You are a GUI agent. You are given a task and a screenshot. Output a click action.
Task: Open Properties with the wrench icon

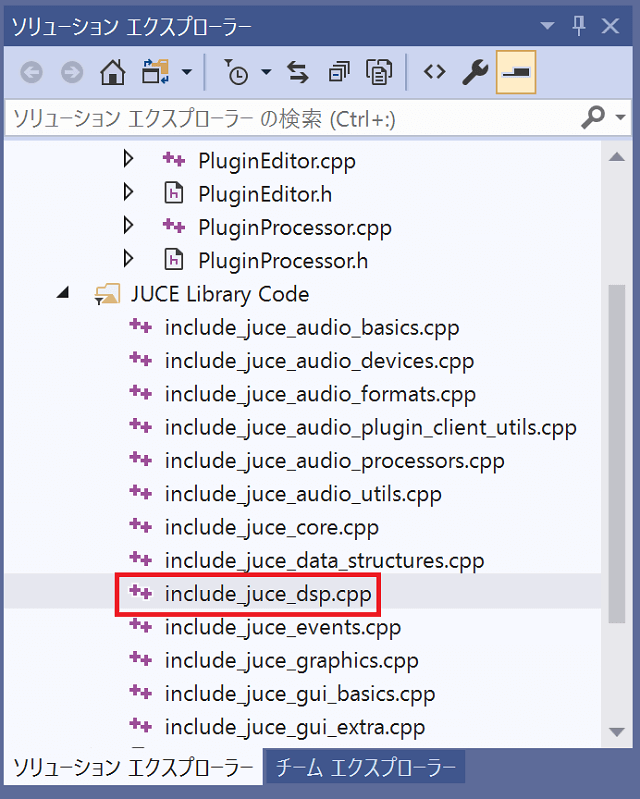point(475,72)
